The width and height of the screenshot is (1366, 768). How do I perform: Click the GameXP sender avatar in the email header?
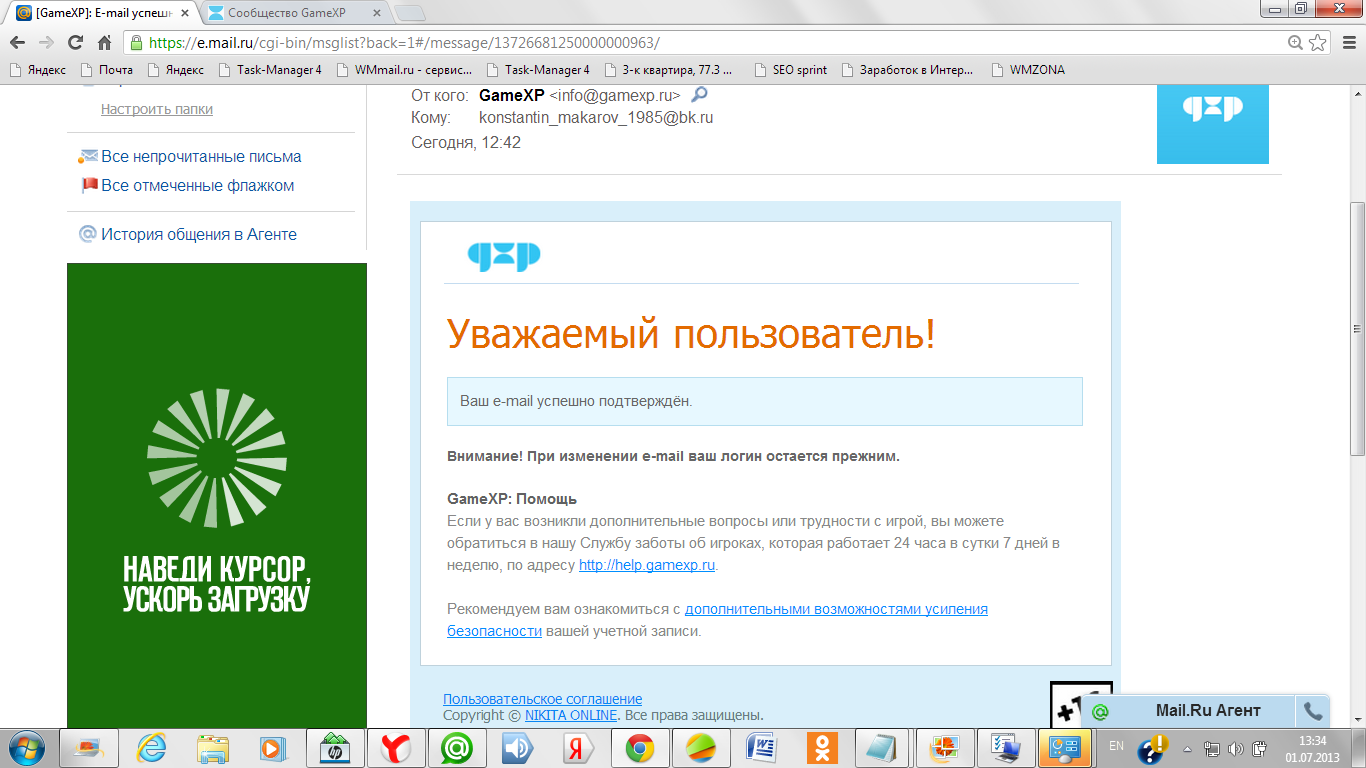click(x=1213, y=124)
